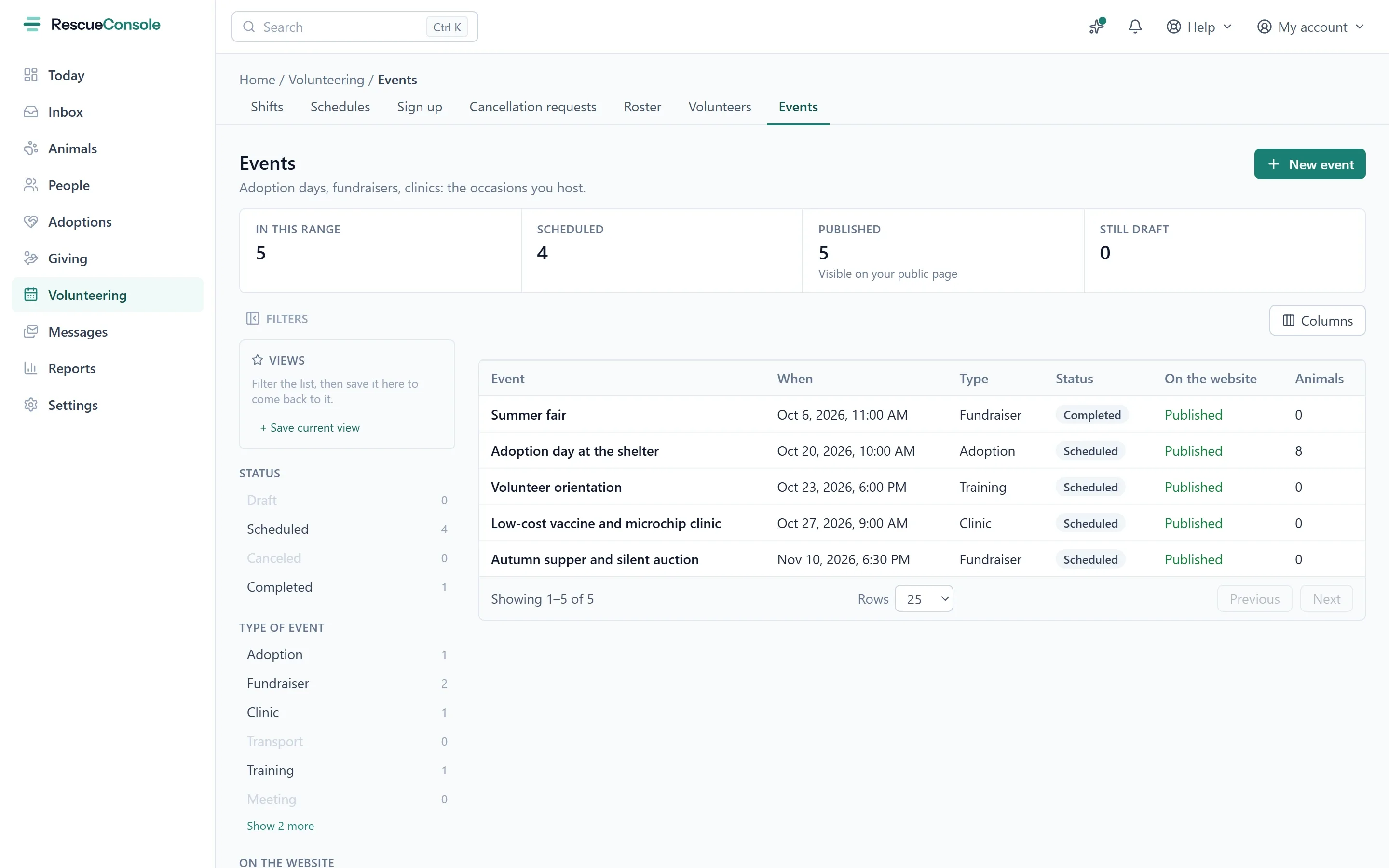Click the RescueConsole logo icon
The width and height of the screenshot is (1389, 868).
pyautogui.click(x=31, y=24)
